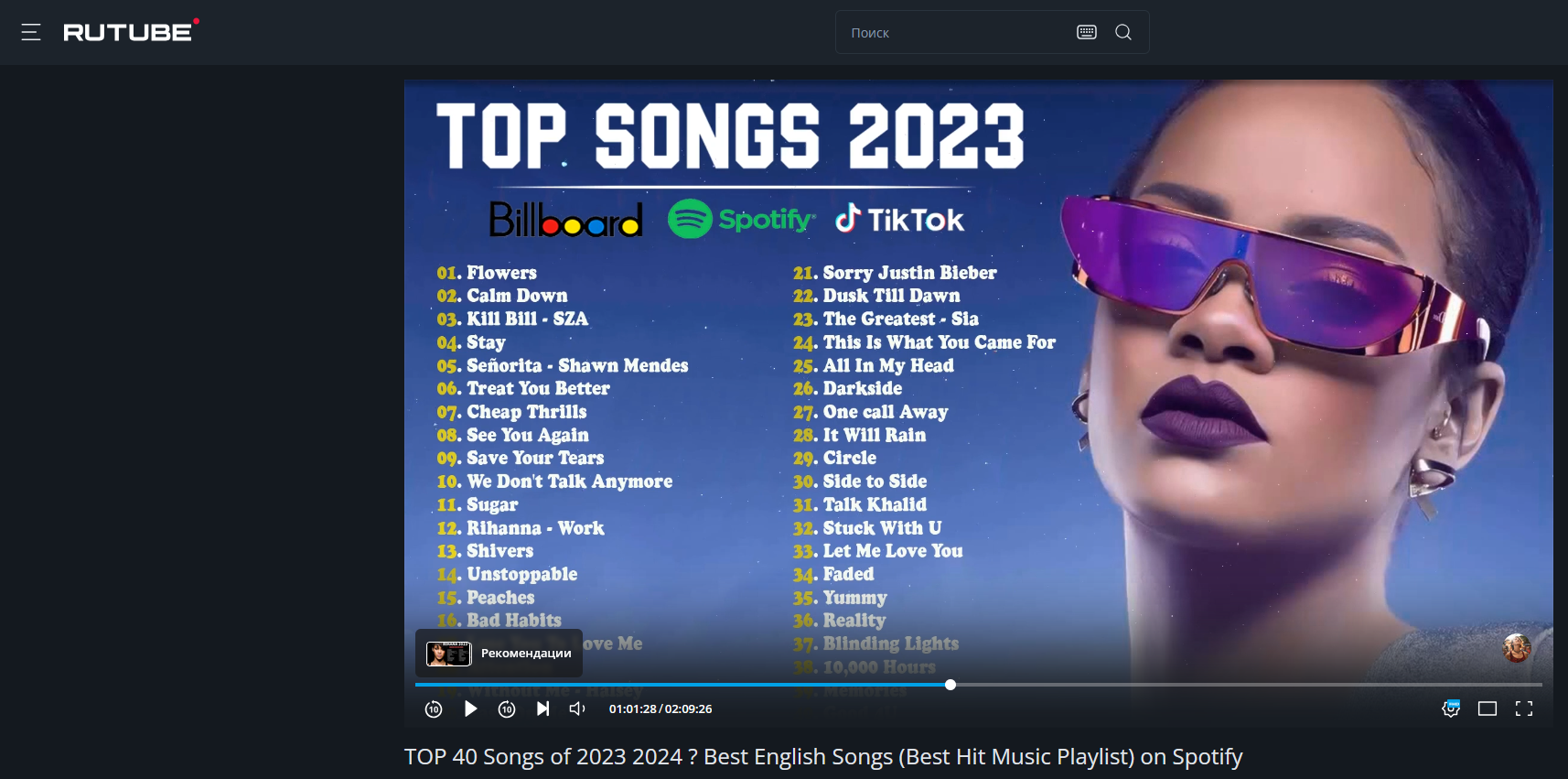Open the Рекомендации panel
1568x779 pixels.
(499, 653)
